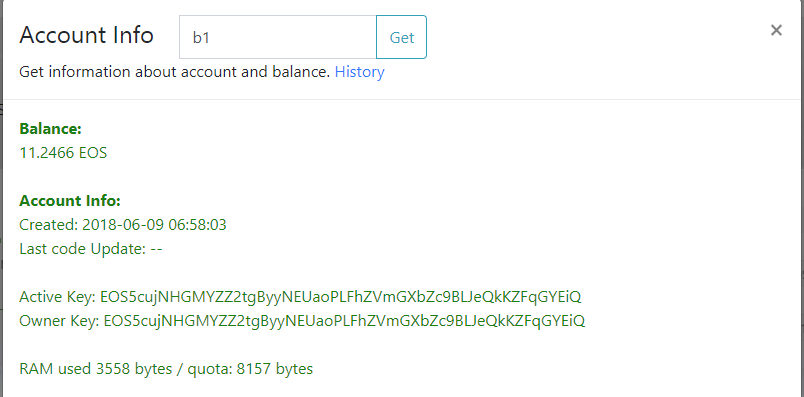The width and height of the screenshot is (804, 397).
Task: Select the Active Key EOS5cuj string
Action: pos(341,296)
